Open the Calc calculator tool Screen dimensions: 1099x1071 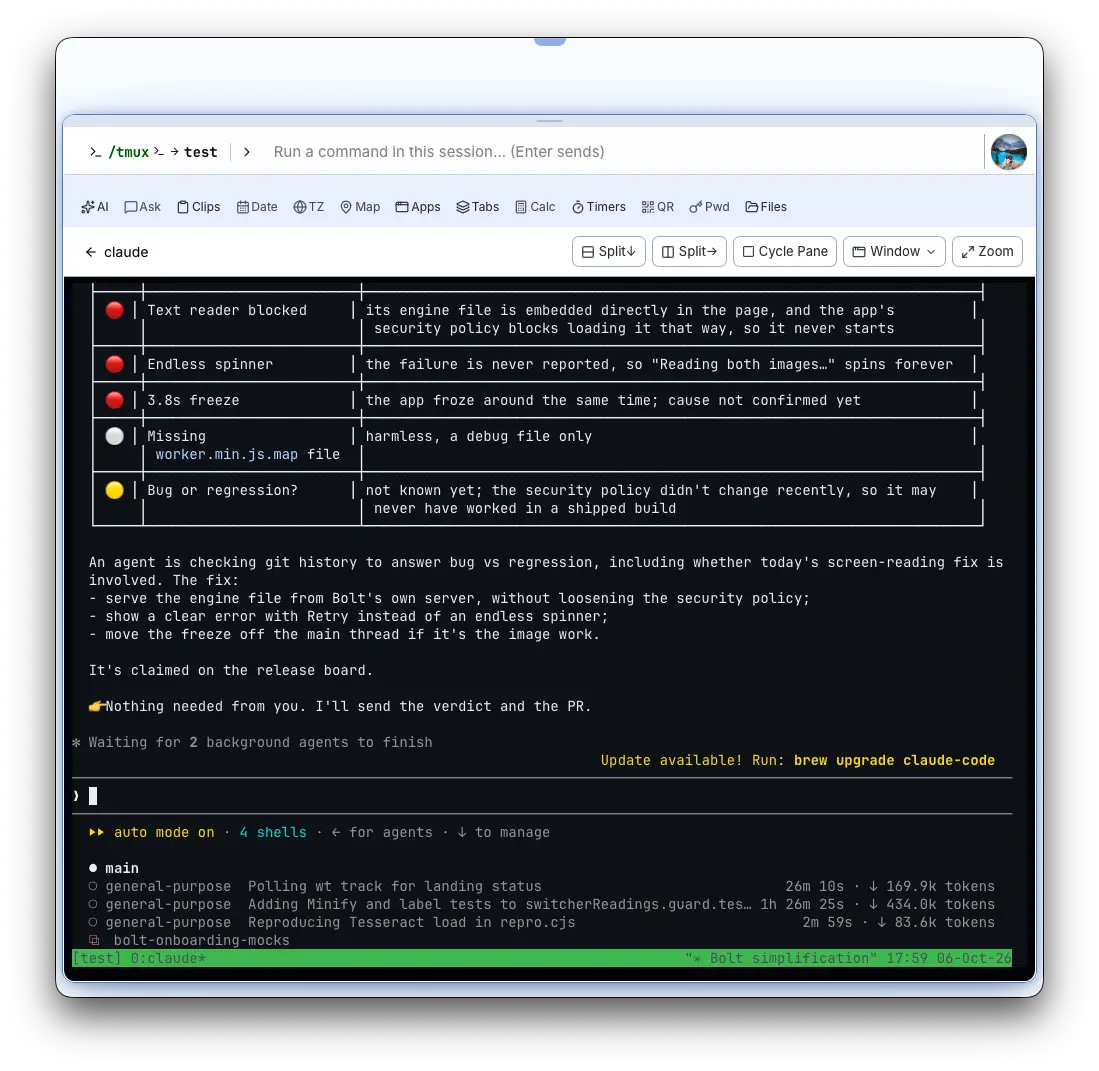tap(535, 207)
